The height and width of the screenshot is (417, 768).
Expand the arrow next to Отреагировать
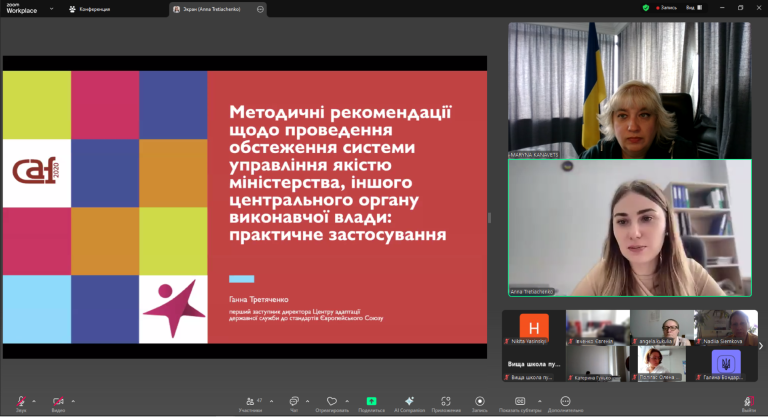point(347,401)
